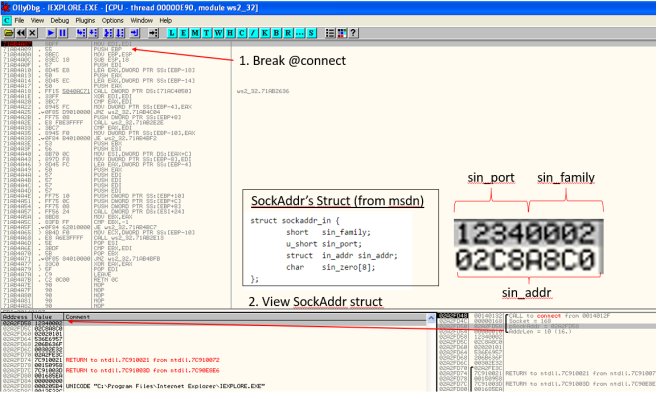The width and height of the screenshot is (660, 399).
Task: Click the Step into toolbar icon
Action: [81, 33]
